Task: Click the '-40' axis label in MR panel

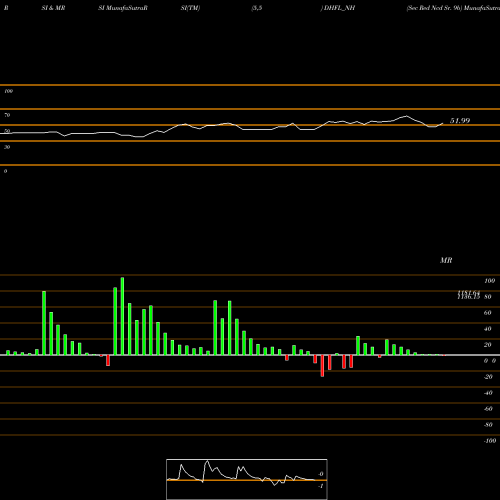Action: tap(488, 393)
